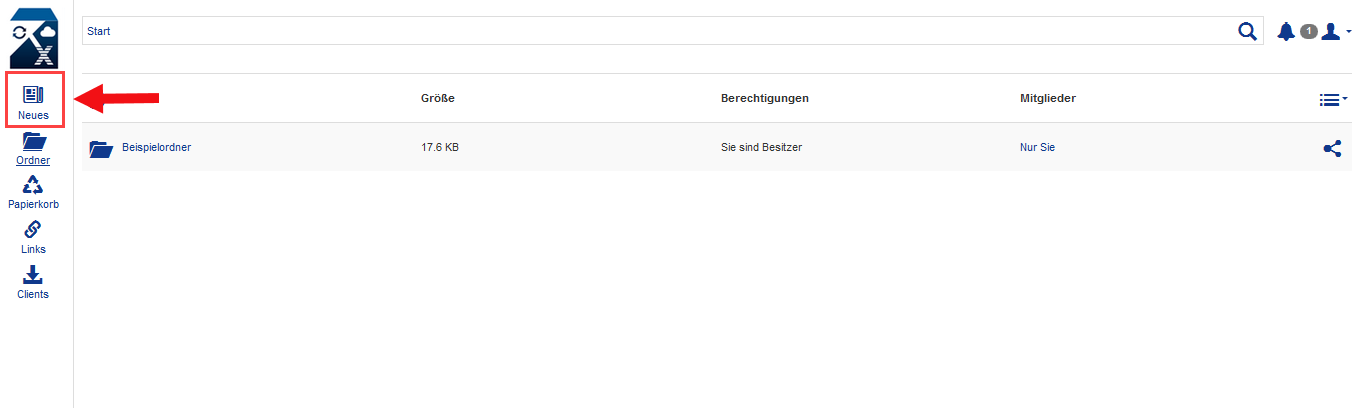Open the notifications bell icon
The image size is (1353, 408).
(1286, 31)
